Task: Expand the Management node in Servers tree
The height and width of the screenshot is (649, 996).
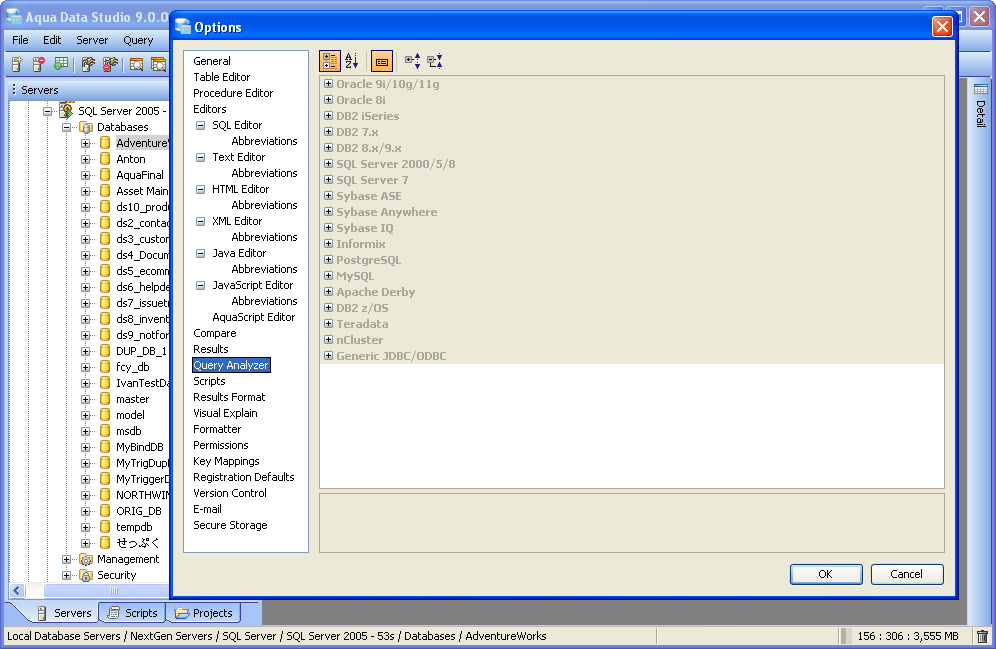Action: [66, 559]
